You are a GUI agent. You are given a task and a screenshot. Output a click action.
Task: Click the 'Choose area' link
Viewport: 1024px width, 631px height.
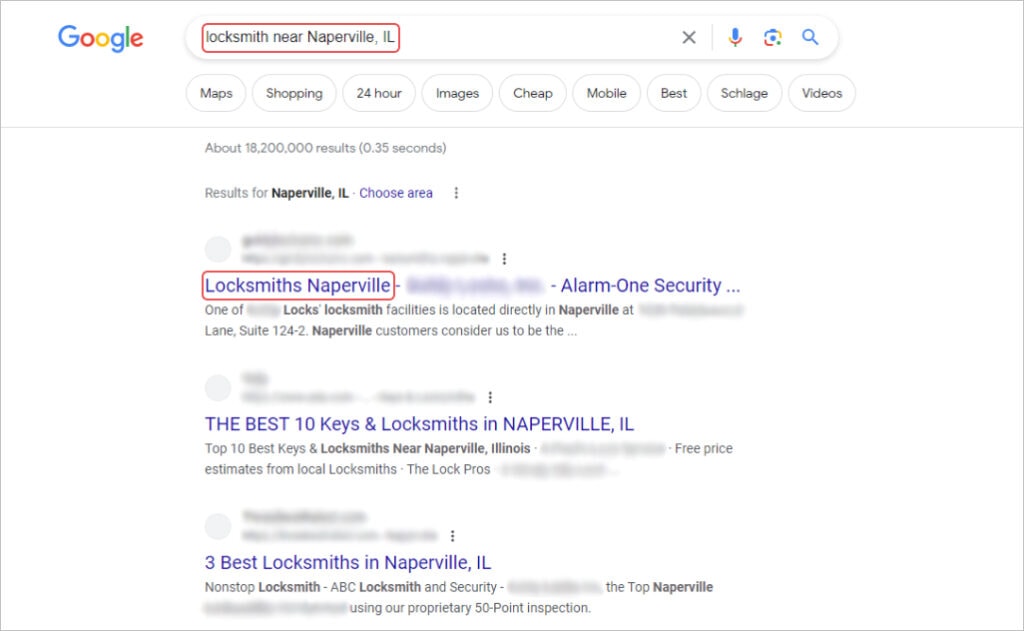pyautogui.click(x=396, y=193)
